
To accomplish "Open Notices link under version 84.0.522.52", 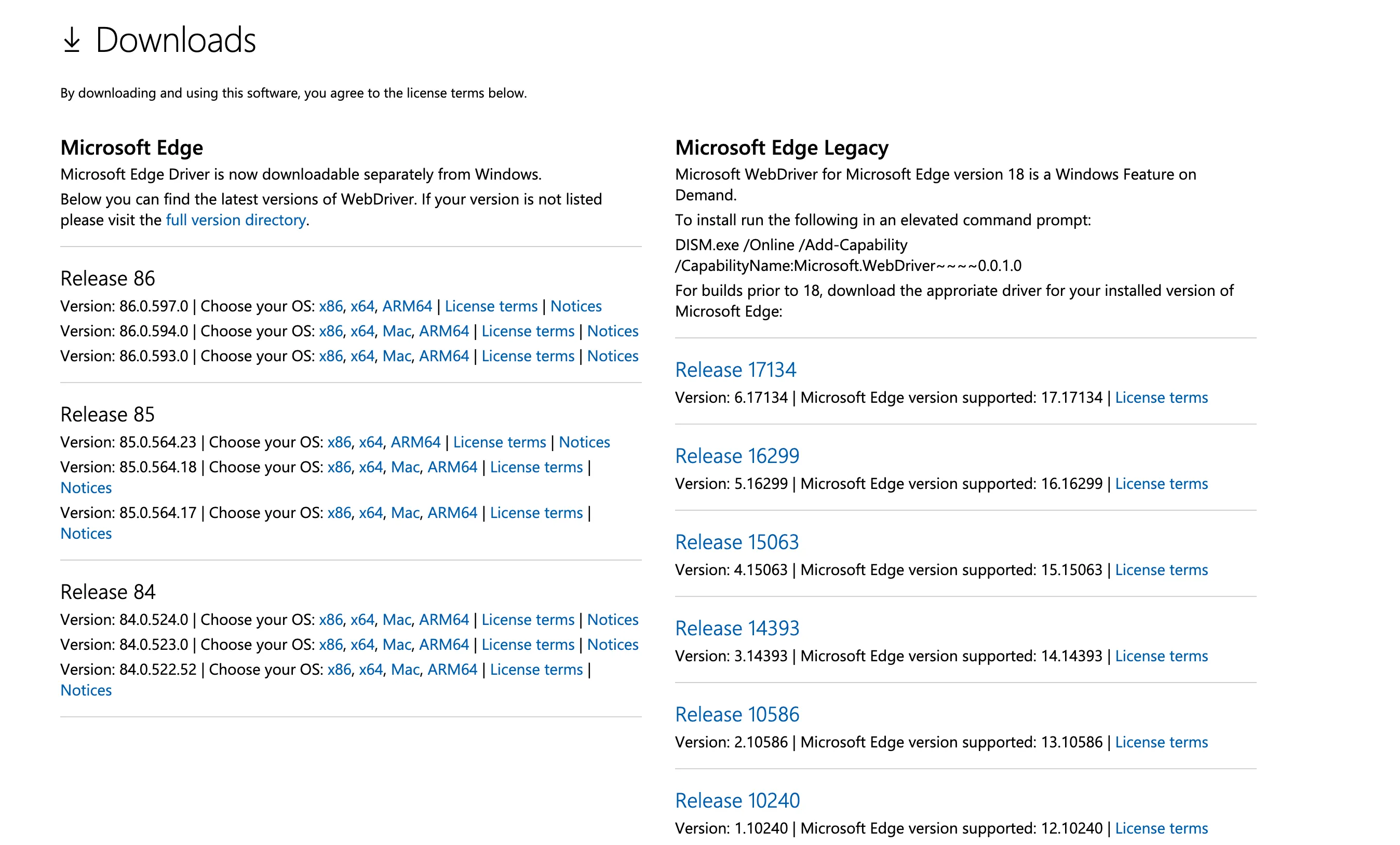I will point(86,690).
